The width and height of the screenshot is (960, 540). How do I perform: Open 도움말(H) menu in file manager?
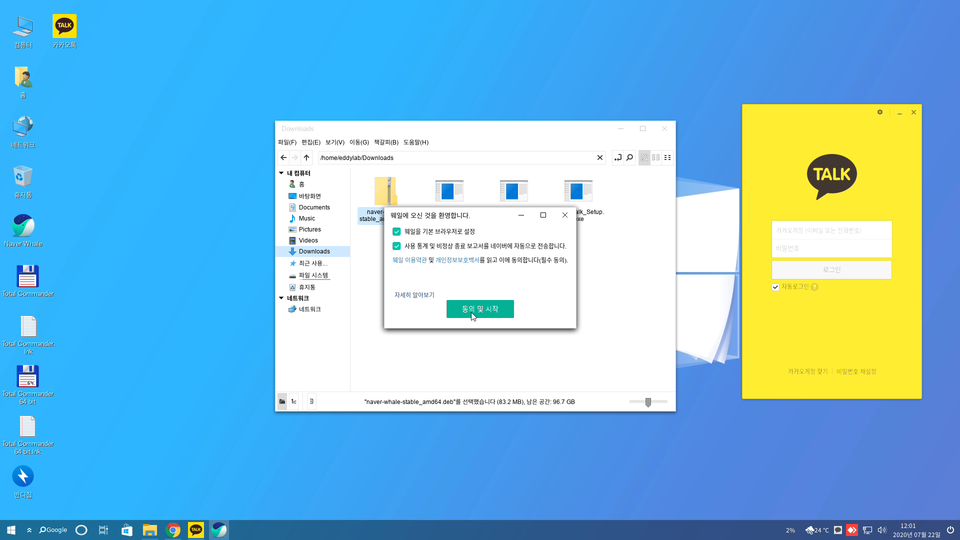[x=416, y=142]
